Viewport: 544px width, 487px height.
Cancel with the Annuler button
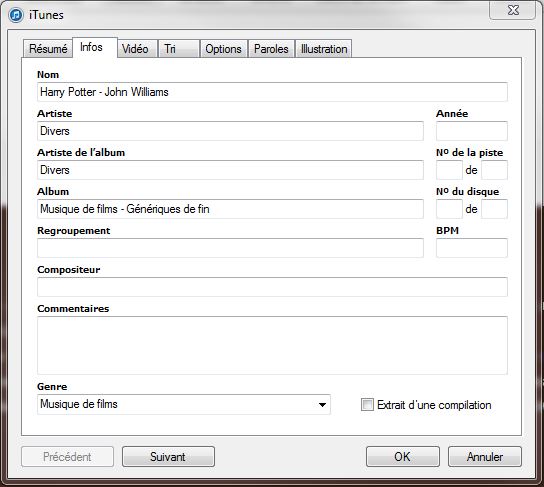[485, 456]
